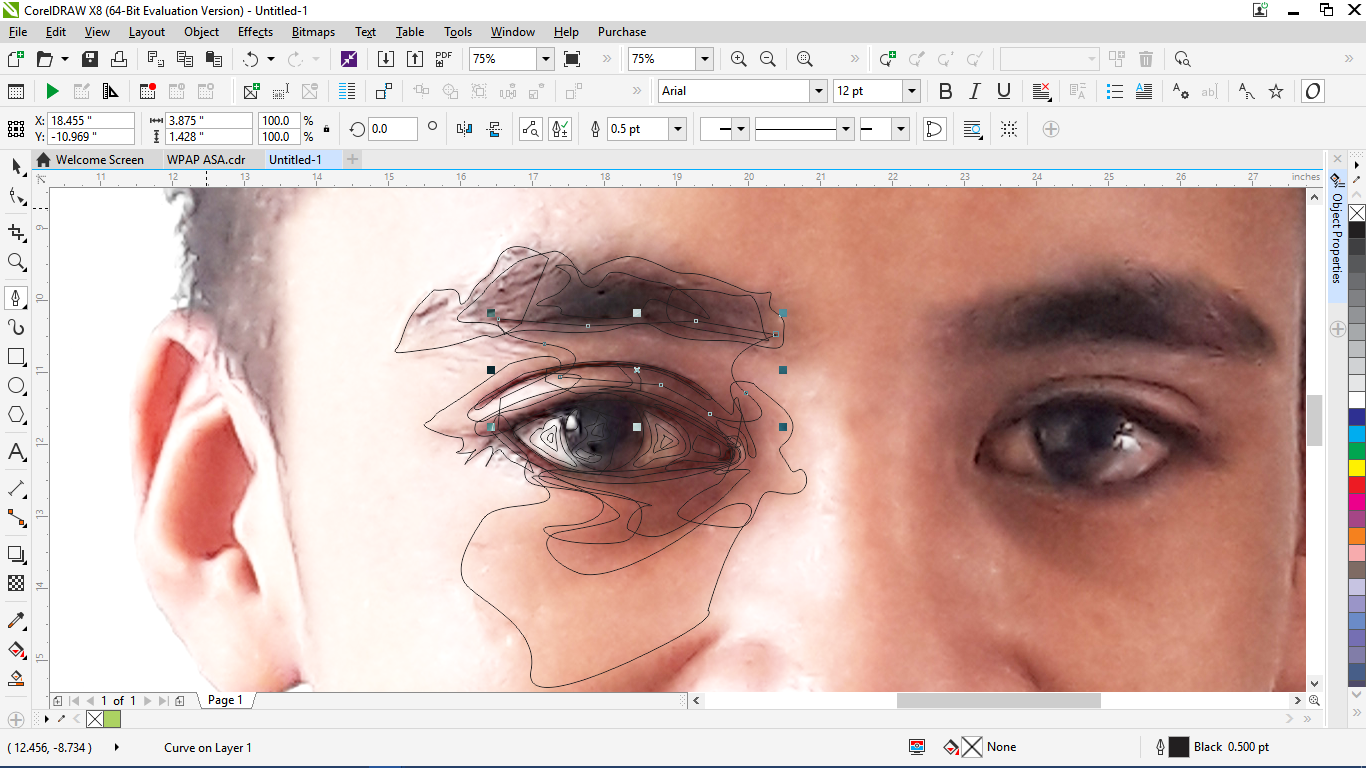Open the Bitmaps menu
This screenshot has height=768, width=1366.
[x=312, y=31]
